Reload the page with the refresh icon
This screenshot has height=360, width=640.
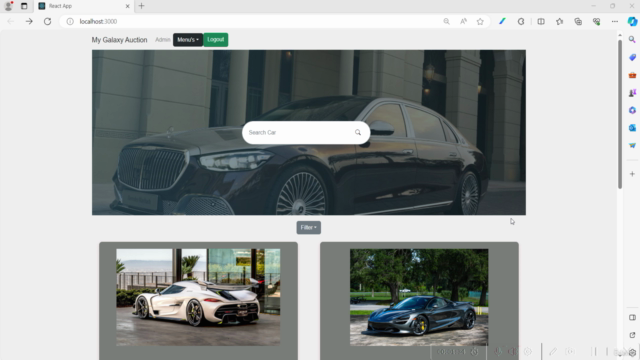coord(48,21)
